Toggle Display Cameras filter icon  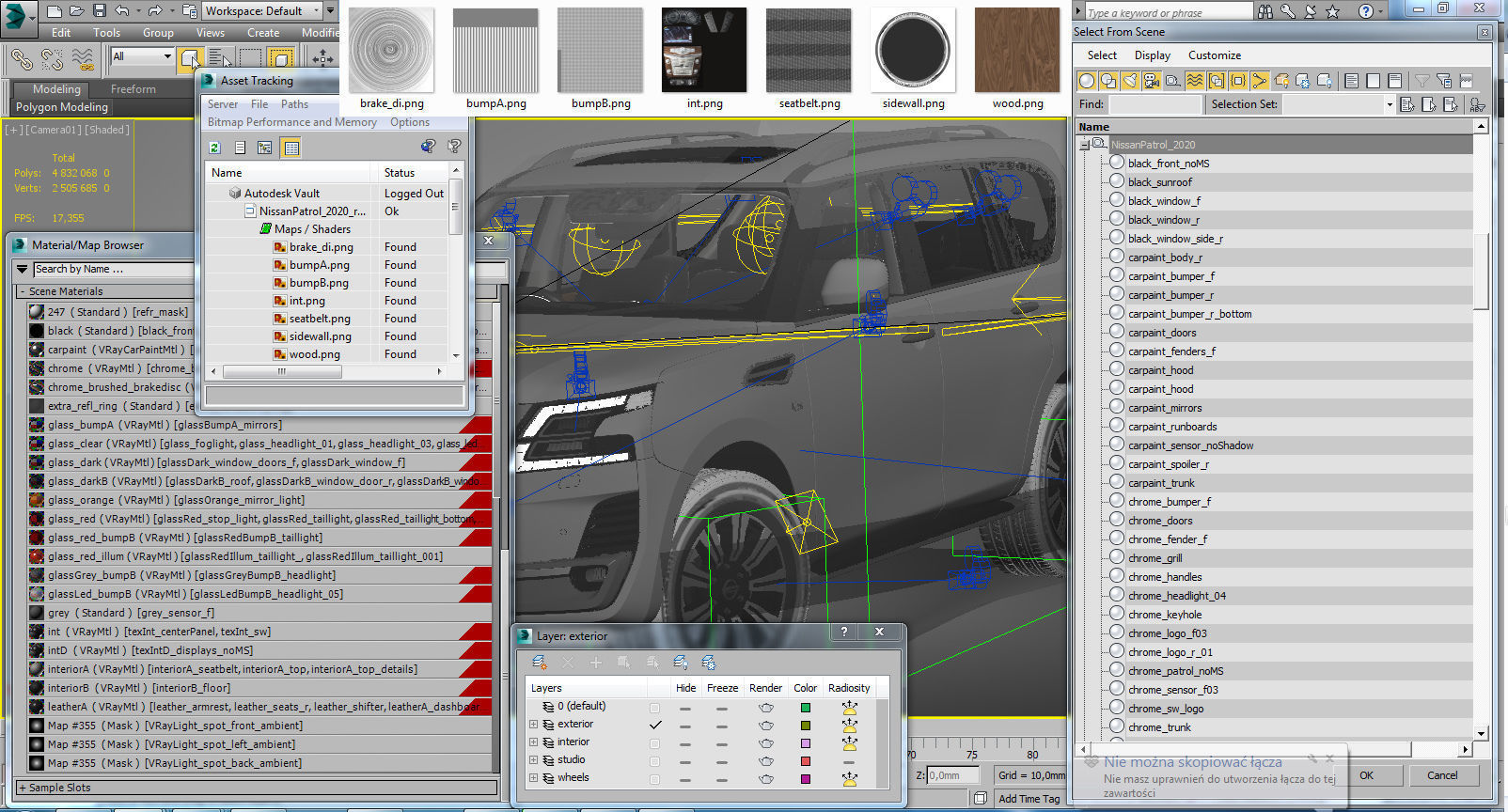(x=1152, y=81)
